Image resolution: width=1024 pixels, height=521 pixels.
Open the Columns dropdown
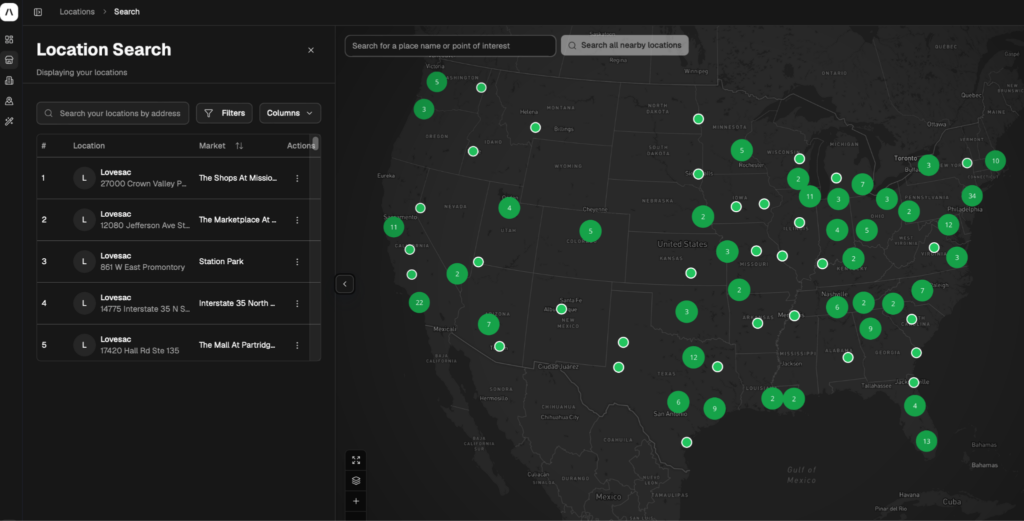(290, 113)
